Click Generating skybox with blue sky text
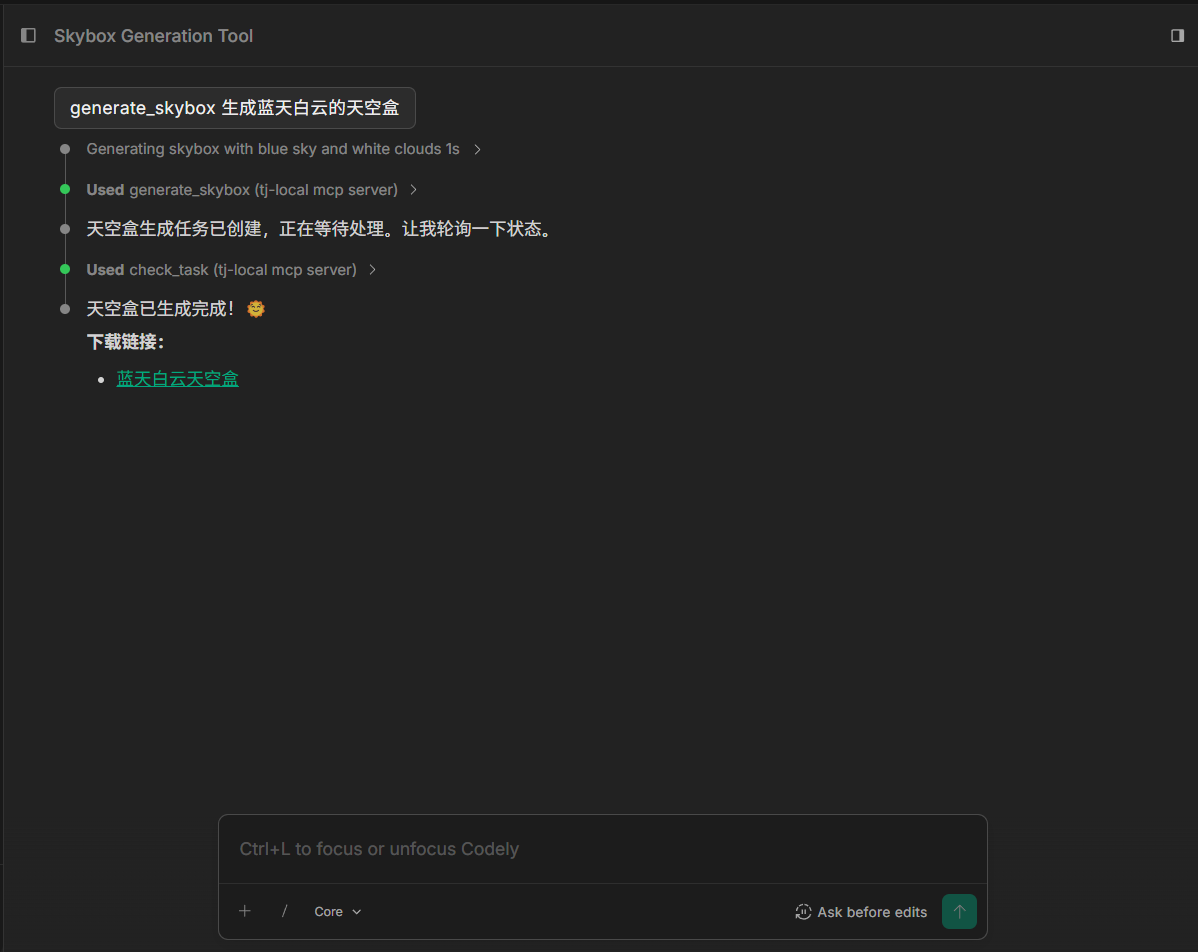 pos(273,149)
